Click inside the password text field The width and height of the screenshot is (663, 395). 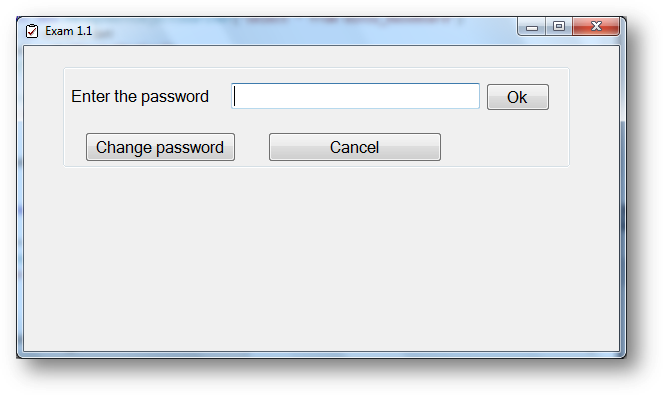[x=355, y=96]
